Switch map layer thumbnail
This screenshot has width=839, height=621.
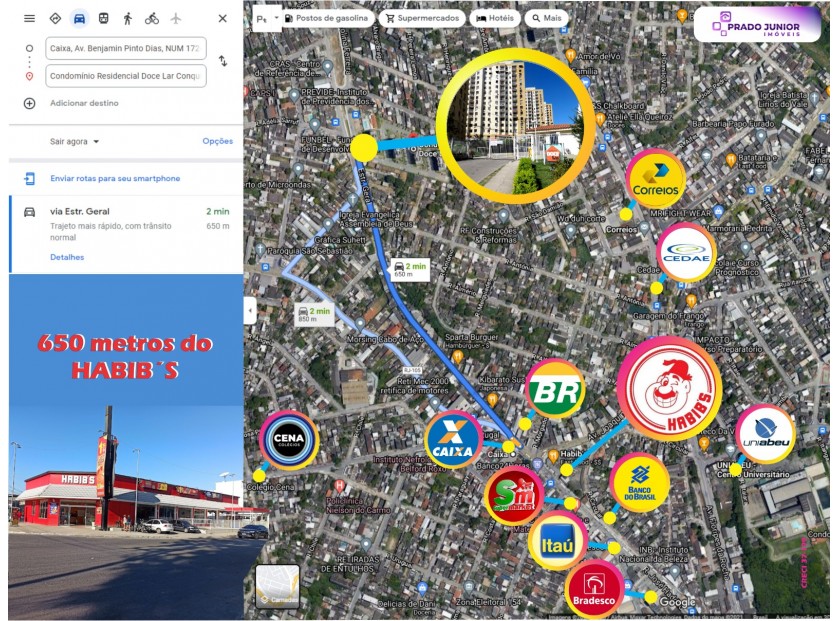[x=277, y=586]
